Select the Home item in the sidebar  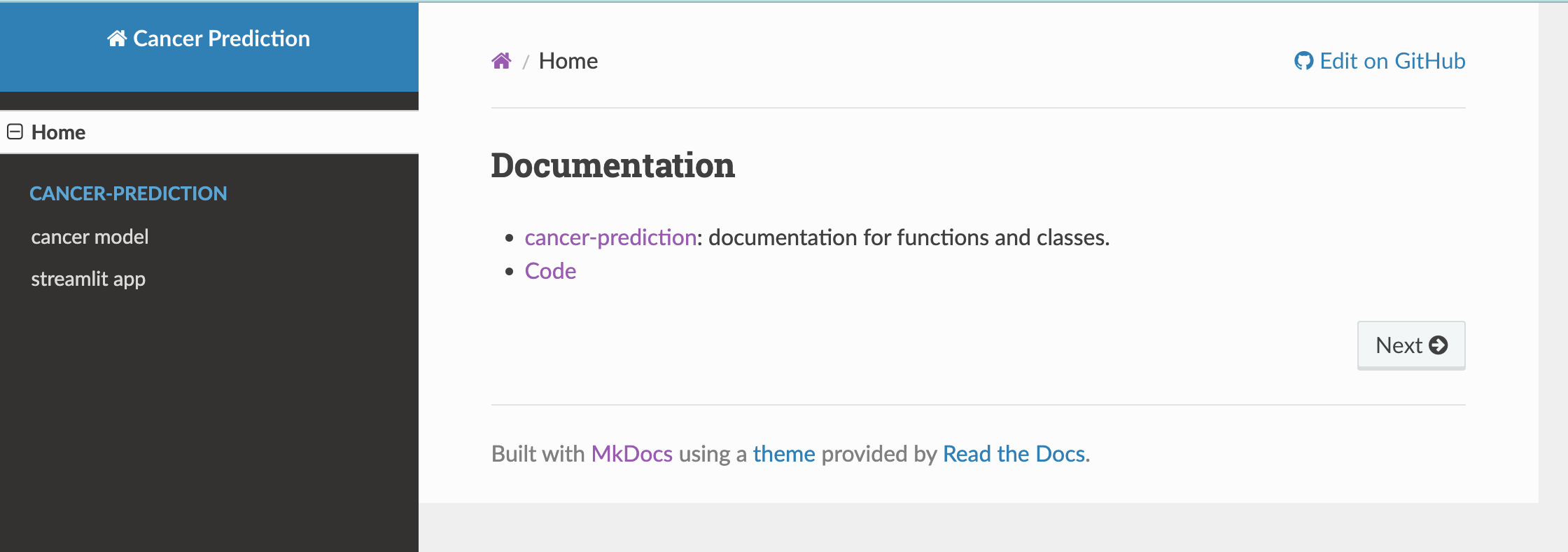pos(59,132)
